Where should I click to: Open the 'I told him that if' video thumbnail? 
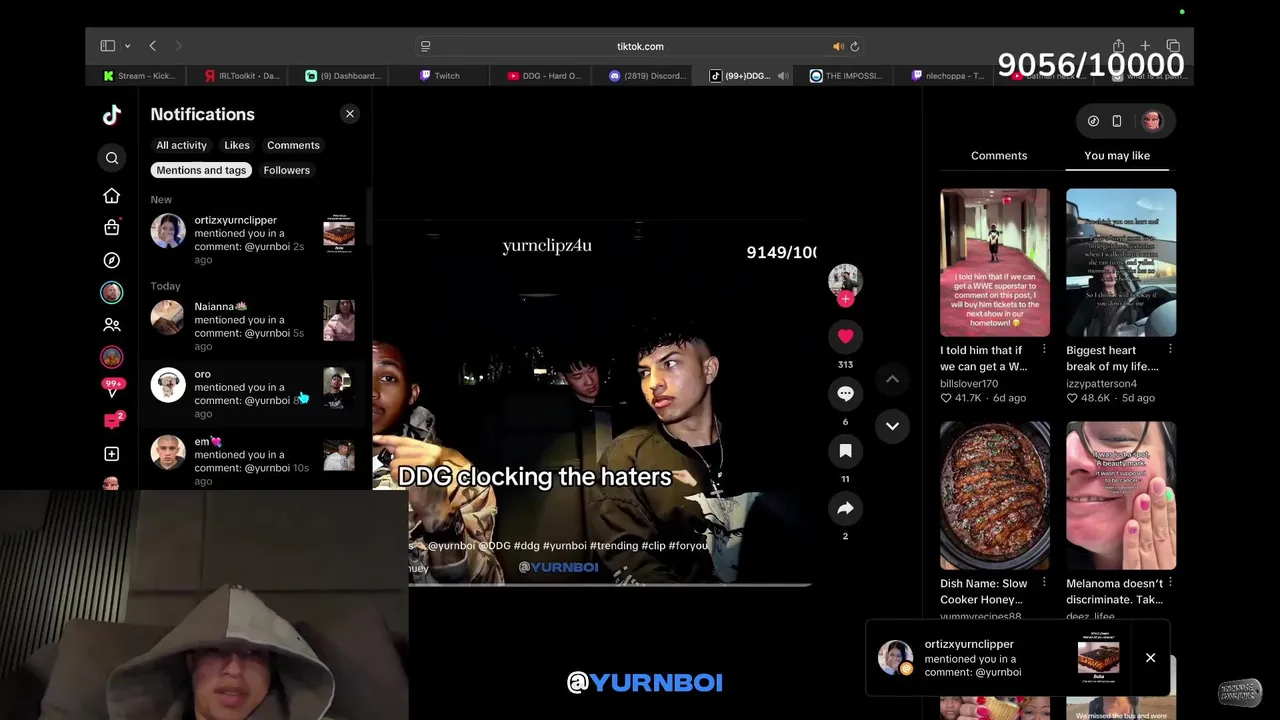[995, 262]
